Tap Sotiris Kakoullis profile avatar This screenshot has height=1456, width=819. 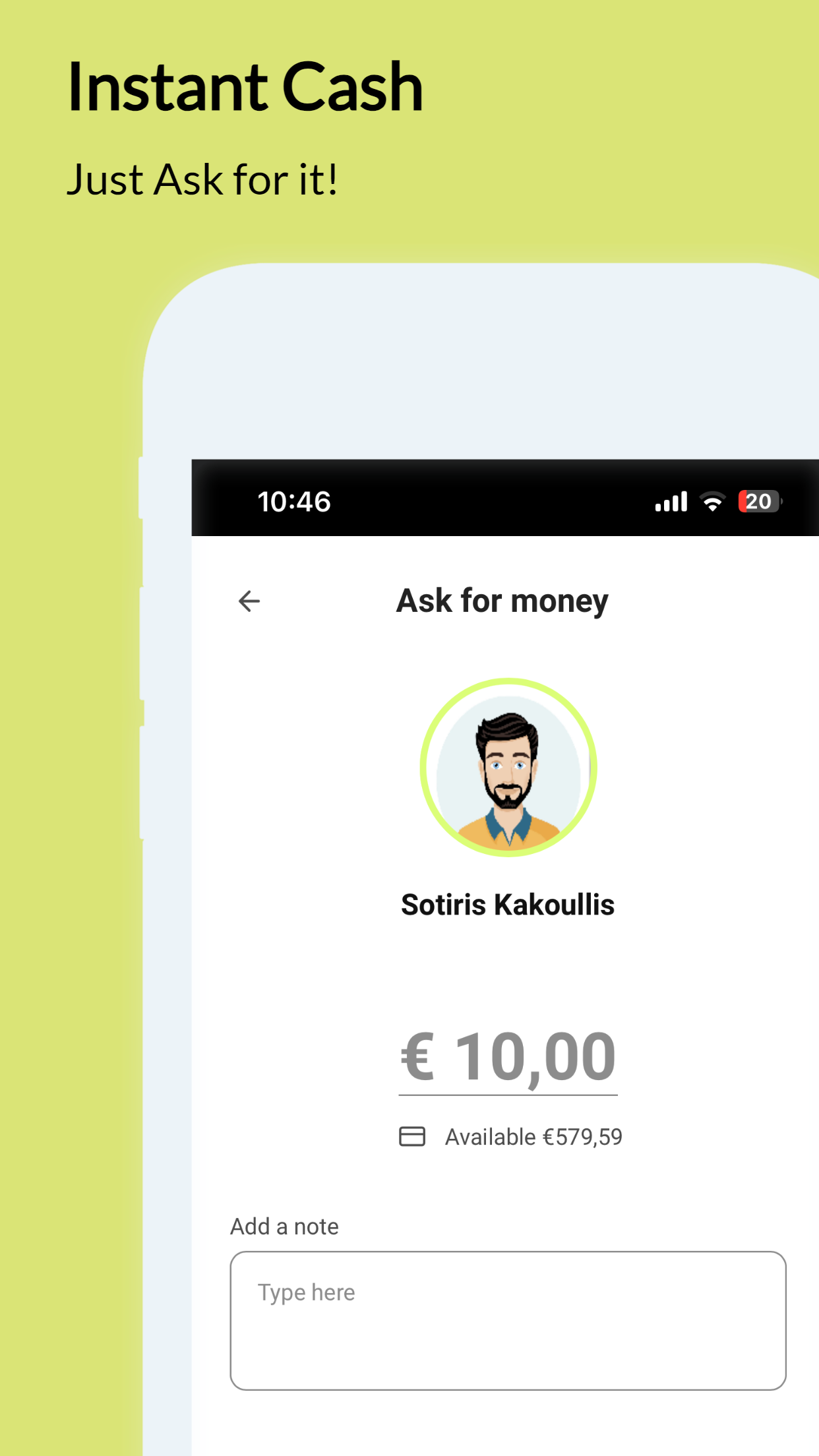coord(508,768)
